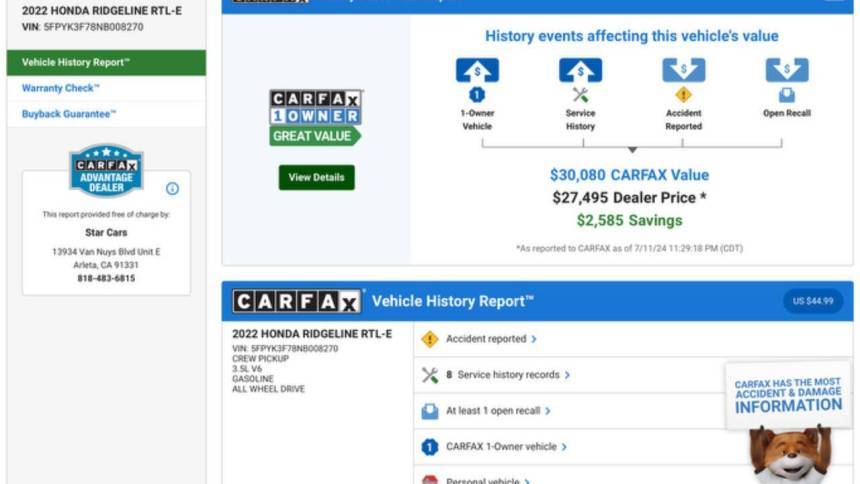Click the CARFAX 1 Owner Great Value badge
The width and height of the screenshot is (860, 484).
pos(315,117)
